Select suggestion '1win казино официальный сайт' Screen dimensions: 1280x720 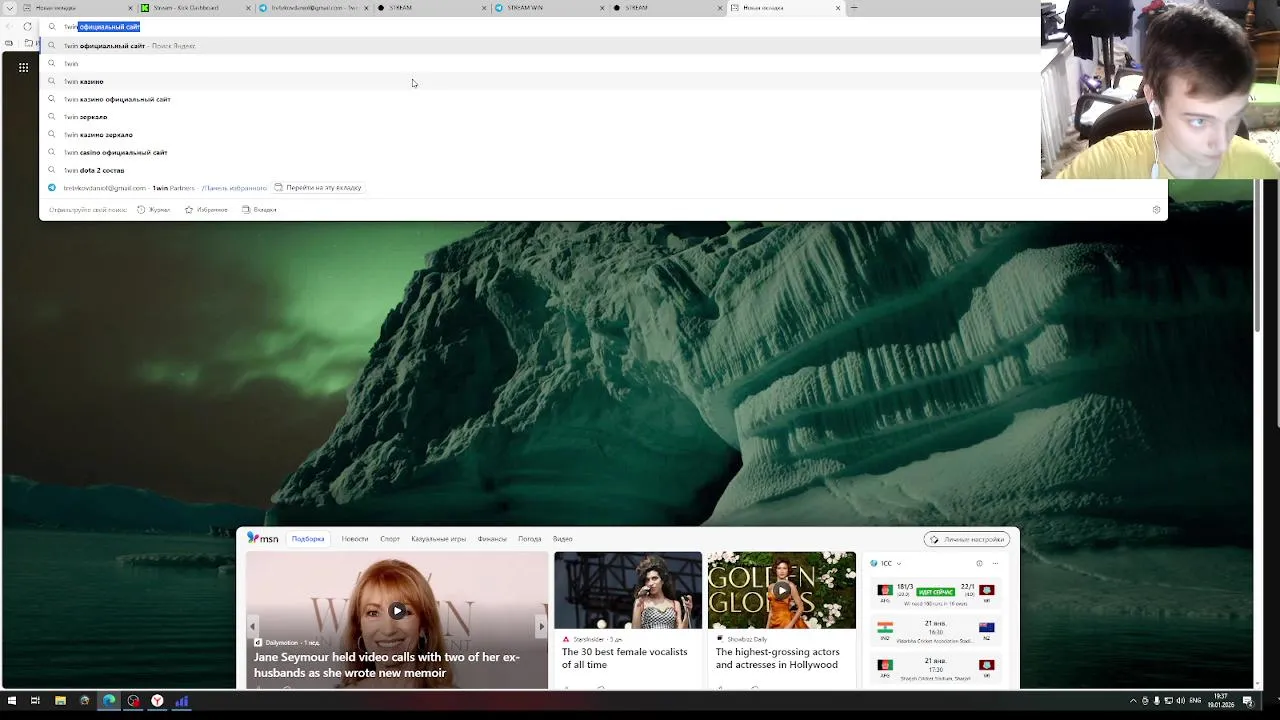[540, 99]
